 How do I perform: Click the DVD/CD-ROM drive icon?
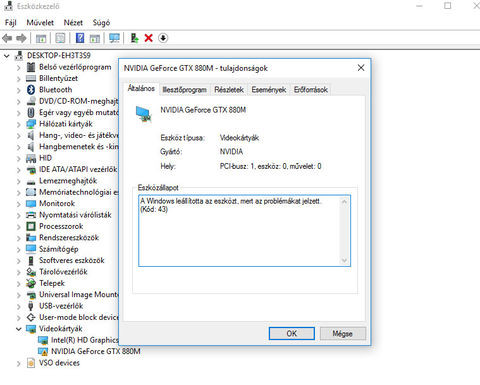tap(31, 101)
